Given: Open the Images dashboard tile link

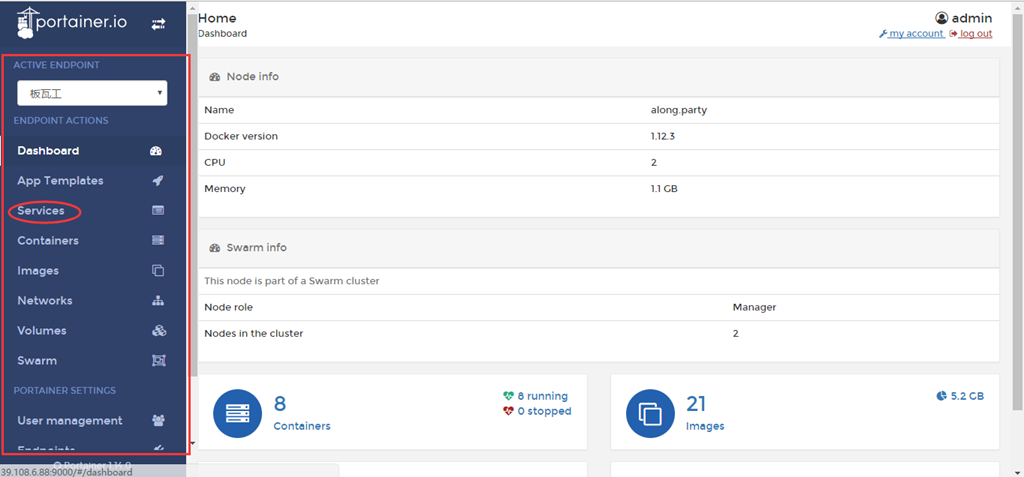Looking at the screenshot, I should click(x=705, y=426).
